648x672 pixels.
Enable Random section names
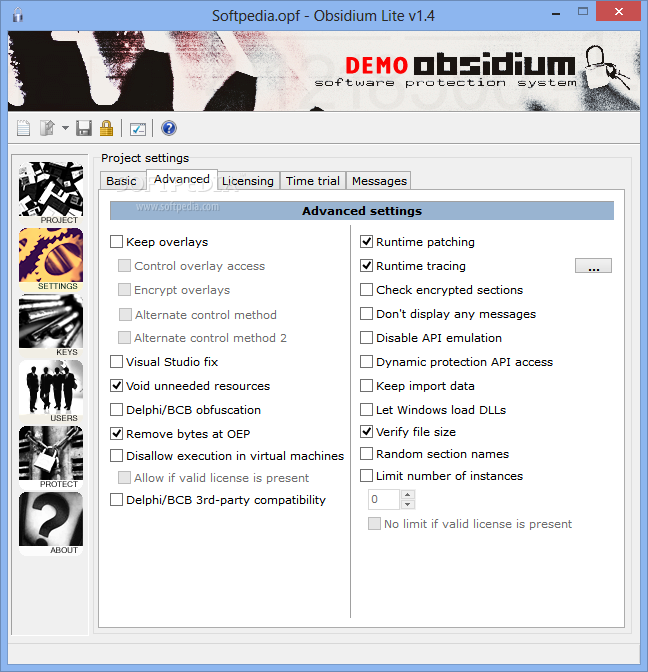point(366,453)
